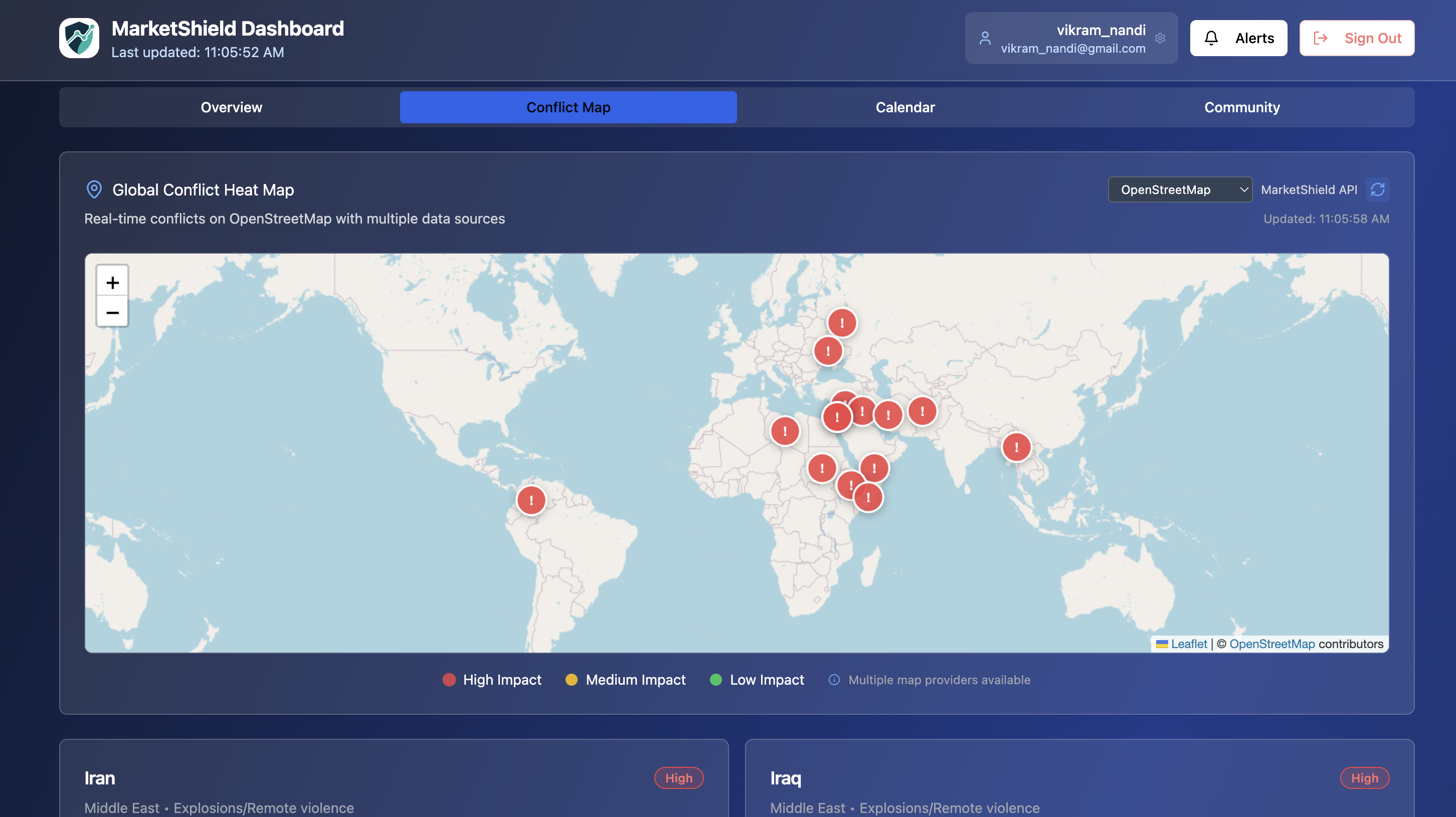1456x817 pixels.
Task: Open the OpenStreetMap provider dropdown
Action: tap(1180, 190)
